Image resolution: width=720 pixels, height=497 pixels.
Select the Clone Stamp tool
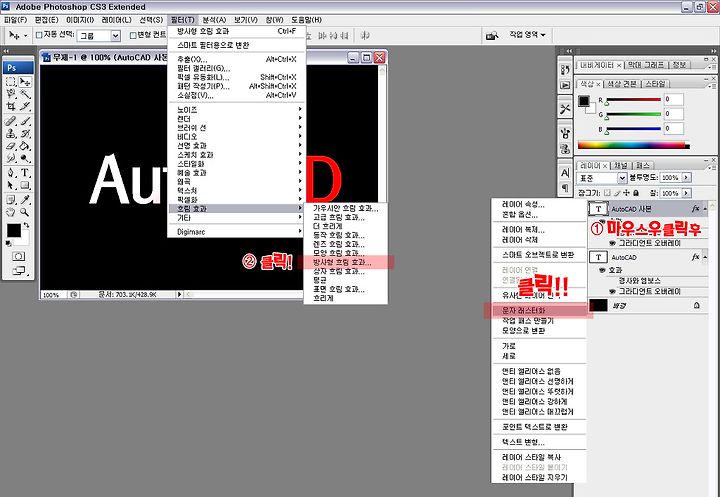[11, 134]
